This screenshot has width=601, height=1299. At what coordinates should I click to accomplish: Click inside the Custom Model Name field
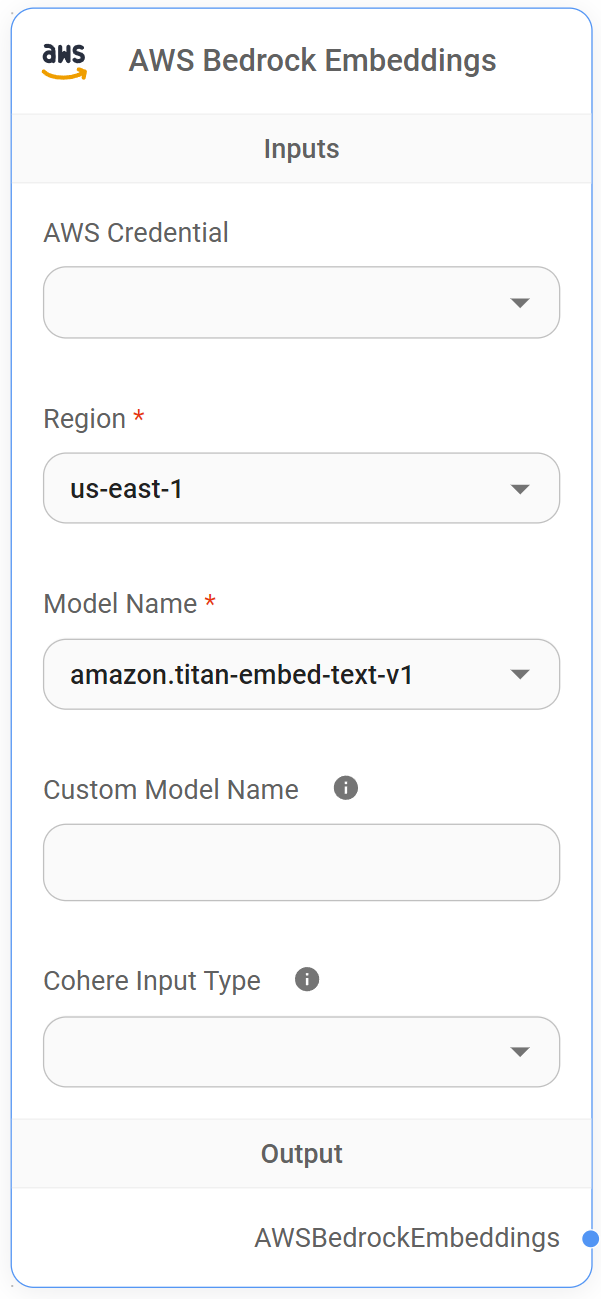pos(301,862)
